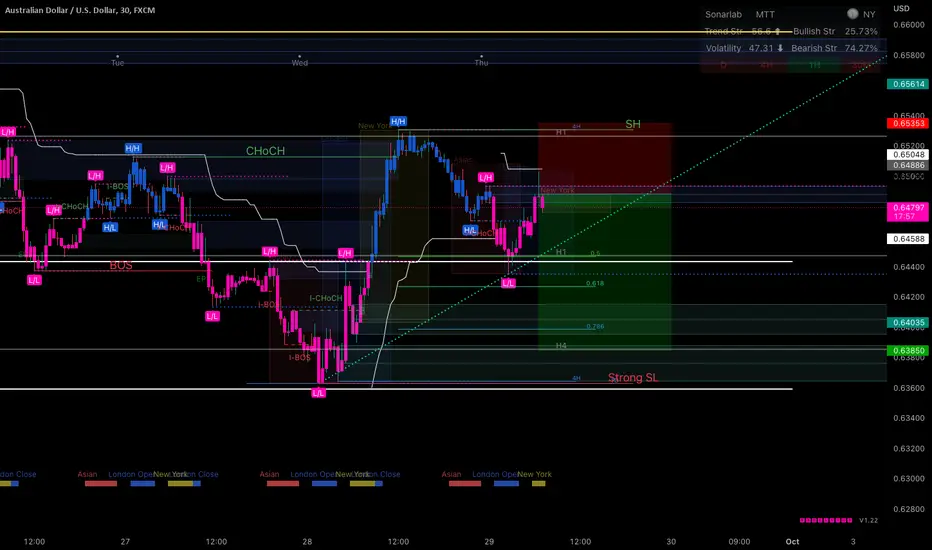Click the Tue day marker
Screen dimensions: 932x550
point(118,62)
